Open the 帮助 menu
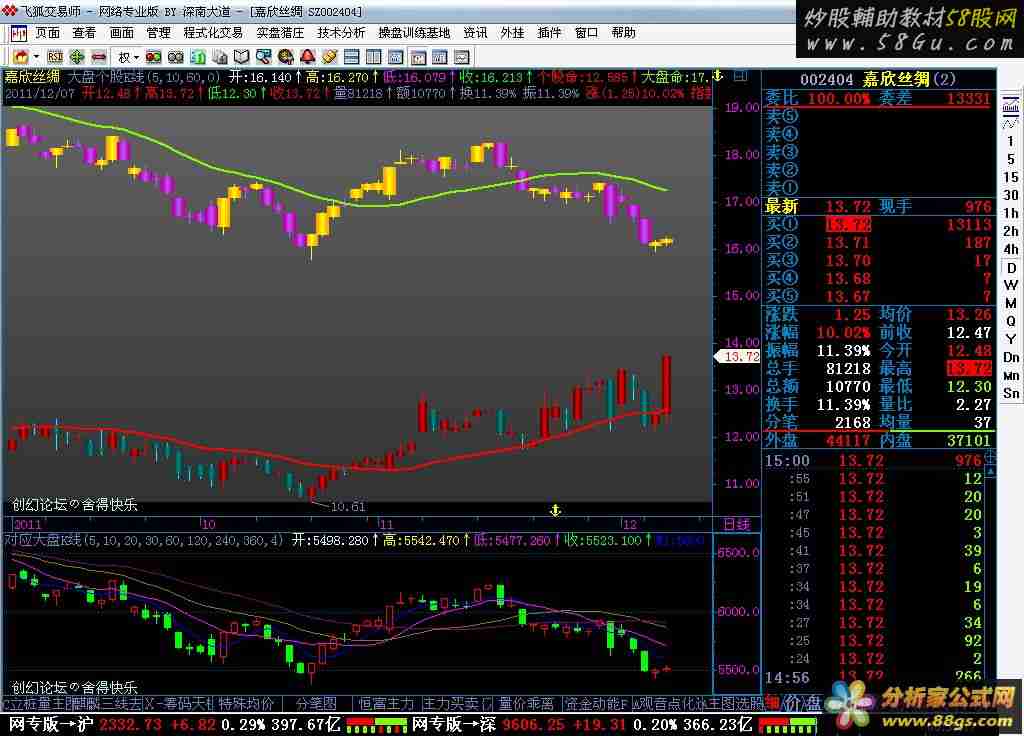 pos(624,33)
